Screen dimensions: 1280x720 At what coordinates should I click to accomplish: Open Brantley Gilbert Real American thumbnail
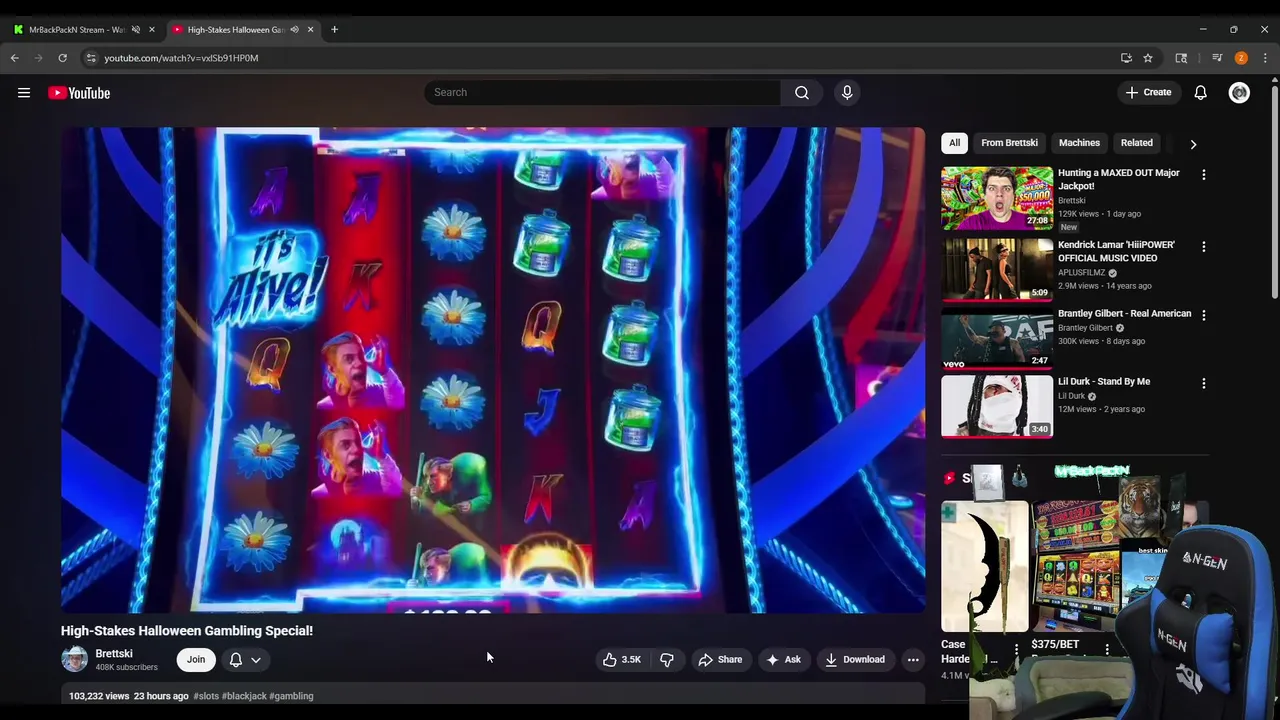(x=997, y=338)
